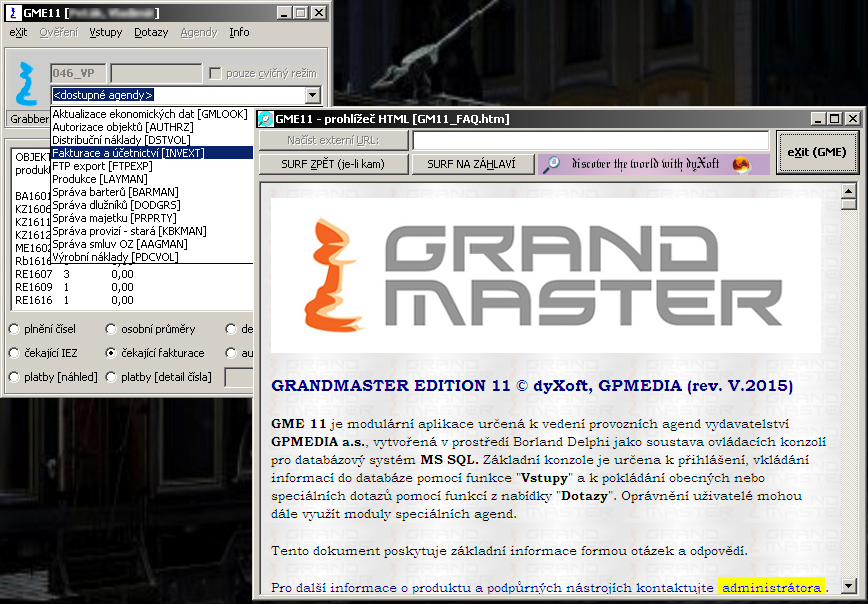The height and width of the screenshot is (604, 868).
Task: Maximize the HTML browser window
Action: pyautogui.click(x=834, y=118)
